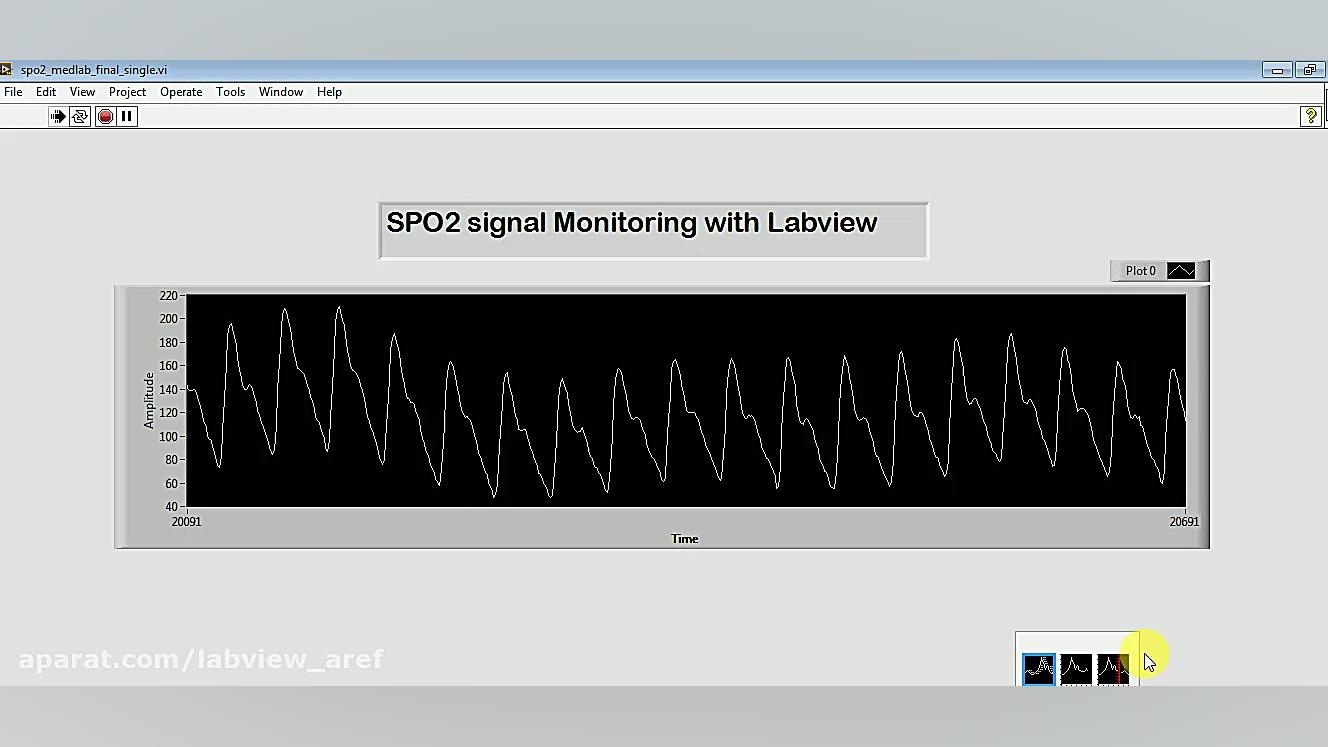Click the x-axis end value 20691

pos(1184,521)
